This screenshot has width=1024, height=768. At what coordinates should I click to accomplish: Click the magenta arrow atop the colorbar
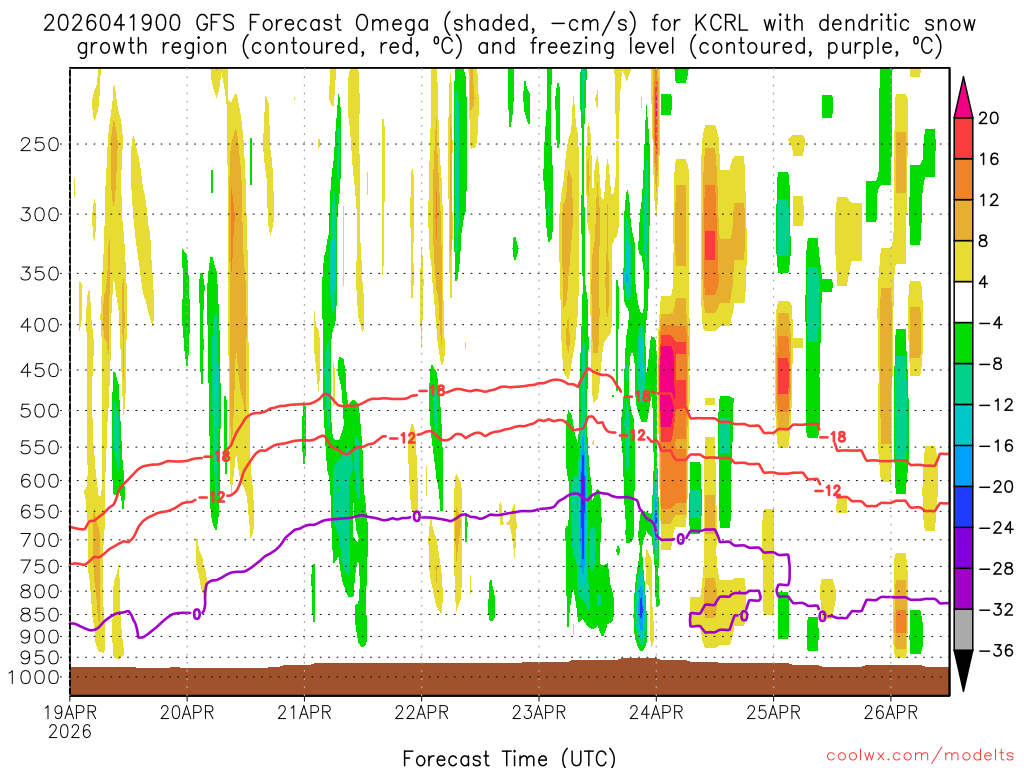tap(963, 98)
